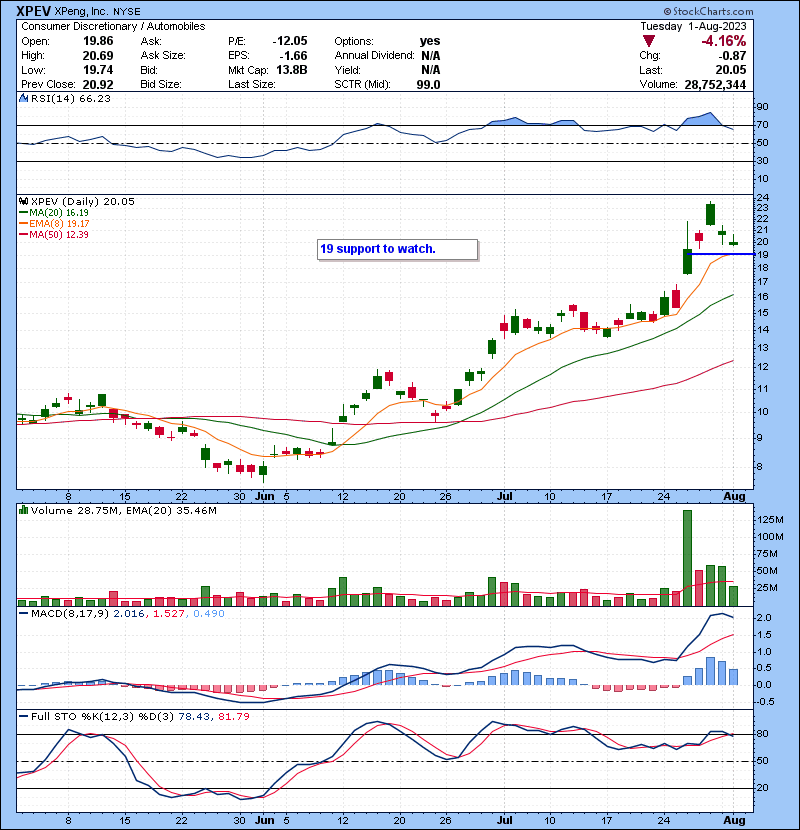Screen dimensions: 800x830
Task: Click the RSI(14) 66.23 label
Action: click(x=70, y=98)
